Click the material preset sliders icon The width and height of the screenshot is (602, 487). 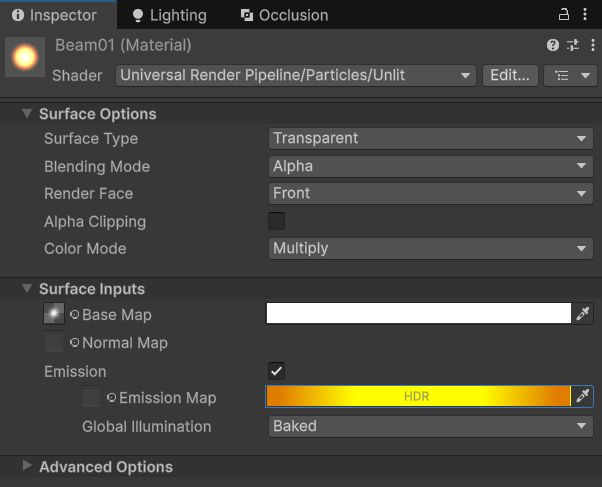click(572, 45)
